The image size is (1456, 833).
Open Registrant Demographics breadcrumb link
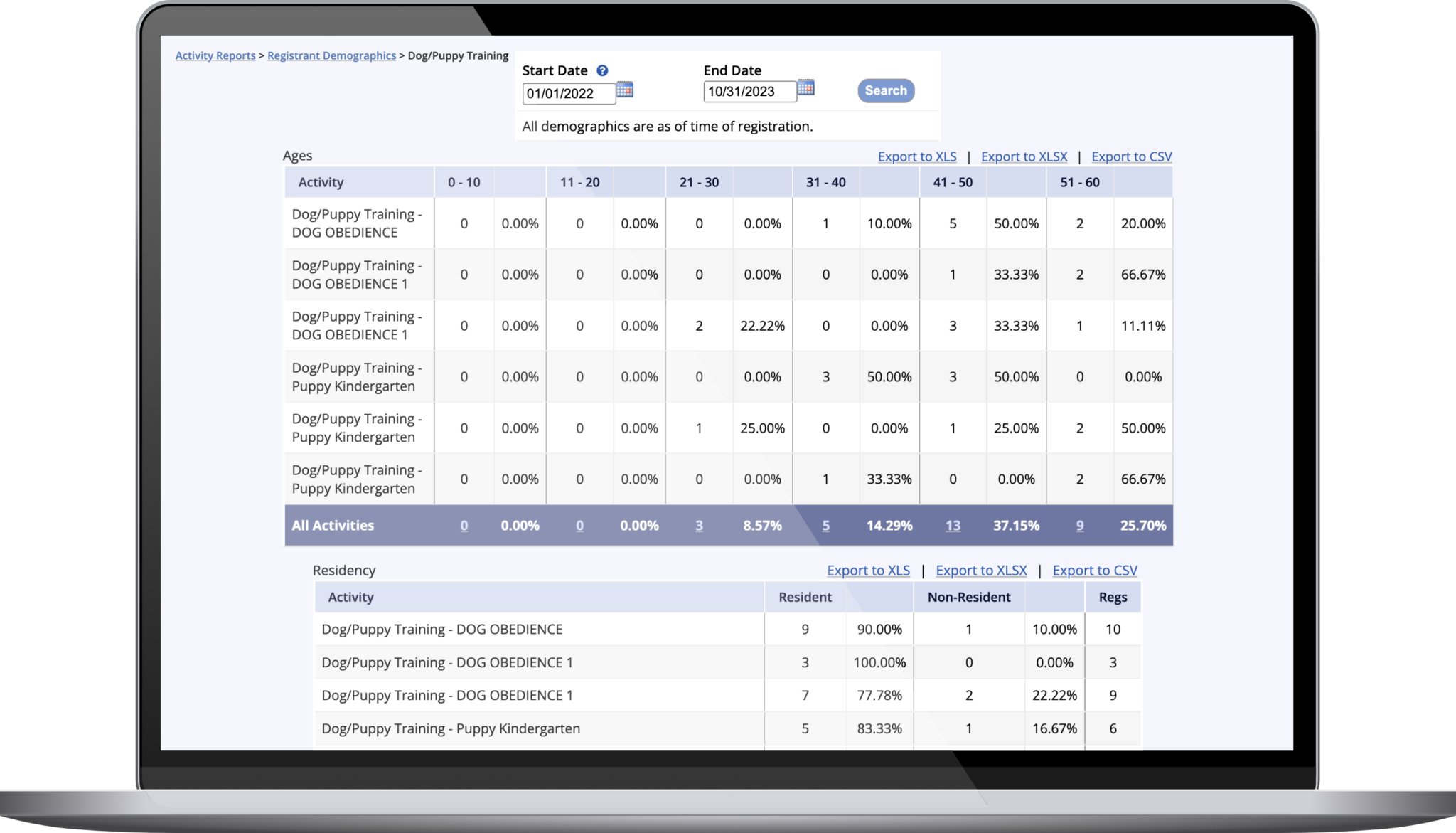tap(332, 55)
